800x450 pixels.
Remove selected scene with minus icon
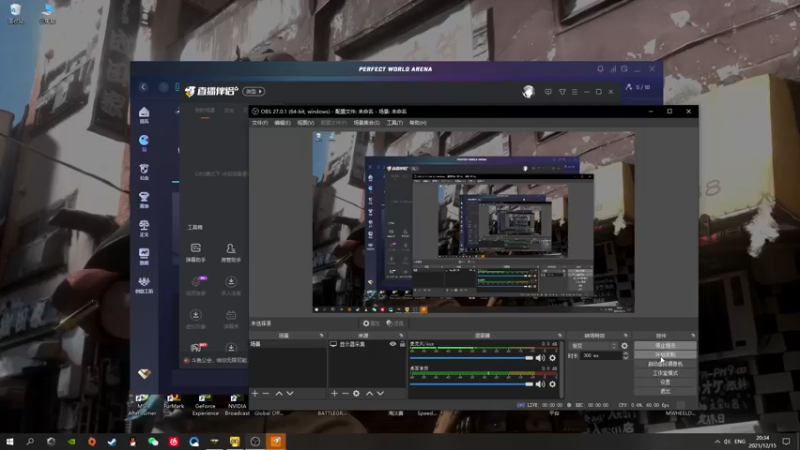tap(266, 393)
